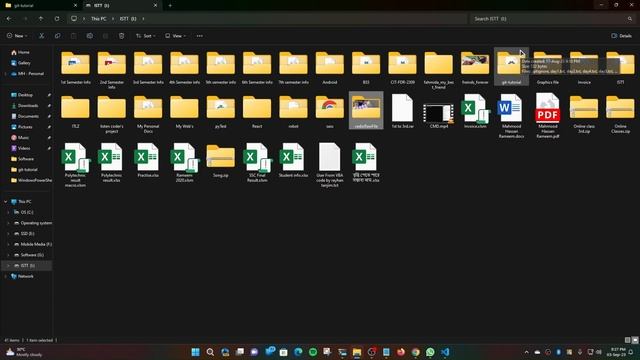Toggle the Details pane button
This screenshot has height=360, width=640.
(x=621, y=36)
